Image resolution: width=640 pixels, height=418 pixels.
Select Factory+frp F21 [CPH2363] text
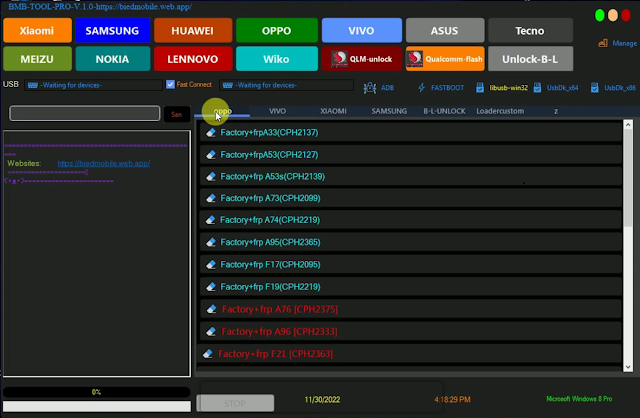click(276, 354)
